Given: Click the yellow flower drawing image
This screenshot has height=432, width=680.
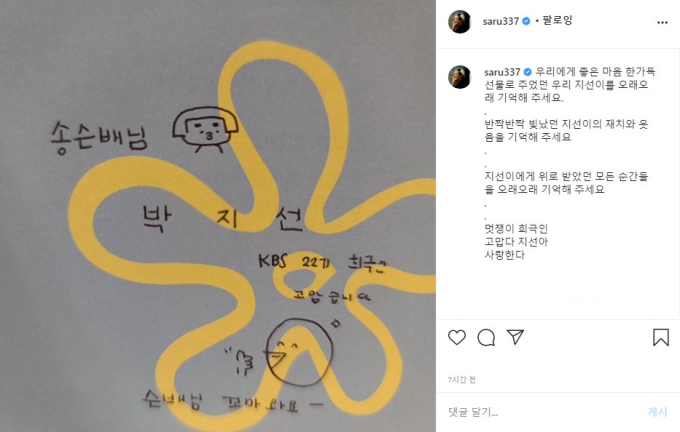Looking at the screenshot, I should [218, 216].
